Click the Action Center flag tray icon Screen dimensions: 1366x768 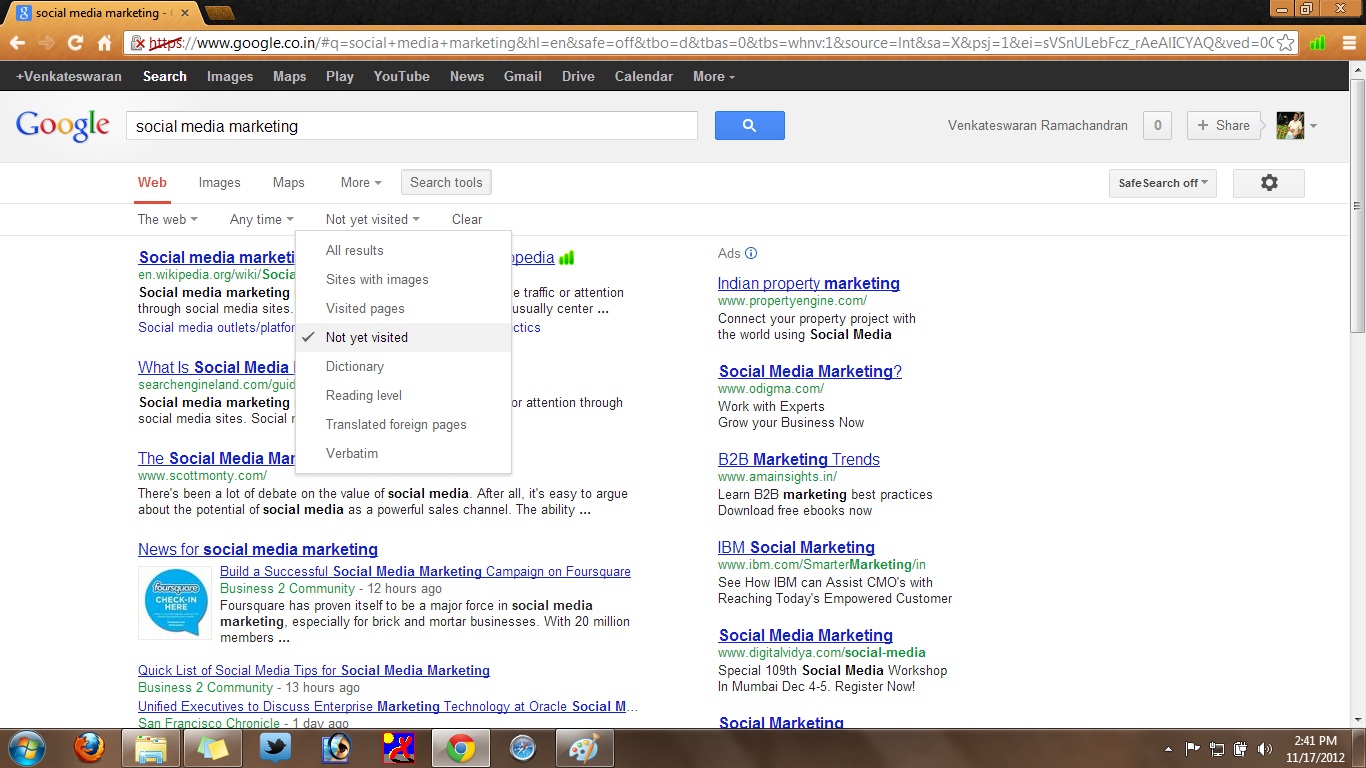pyautogui.click(x=1193, y=748)
